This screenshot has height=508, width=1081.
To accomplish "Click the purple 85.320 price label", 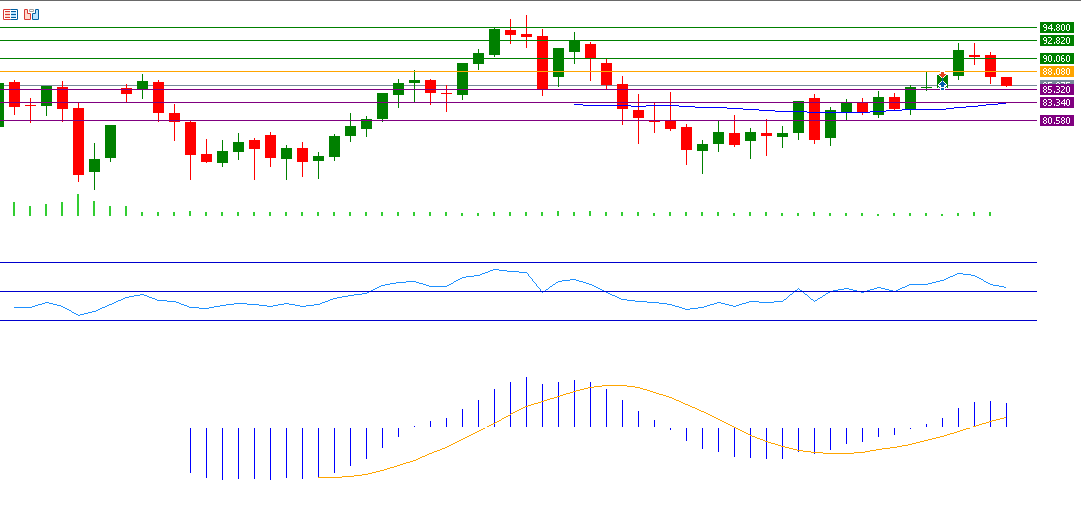I will click(1057, 90).
